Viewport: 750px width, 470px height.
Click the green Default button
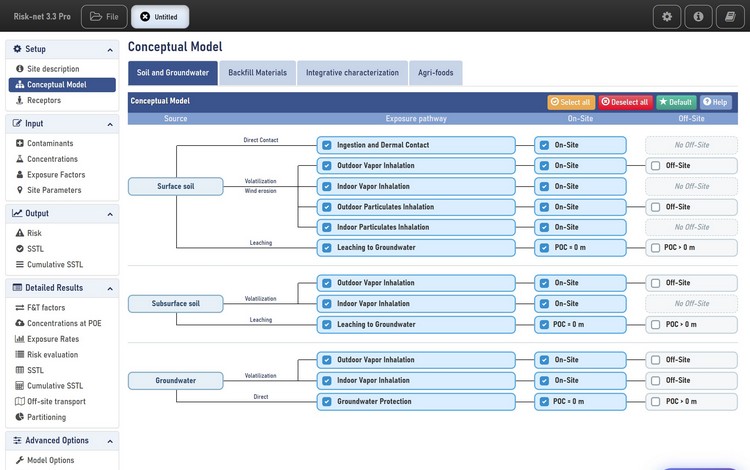tap(676, 102)
